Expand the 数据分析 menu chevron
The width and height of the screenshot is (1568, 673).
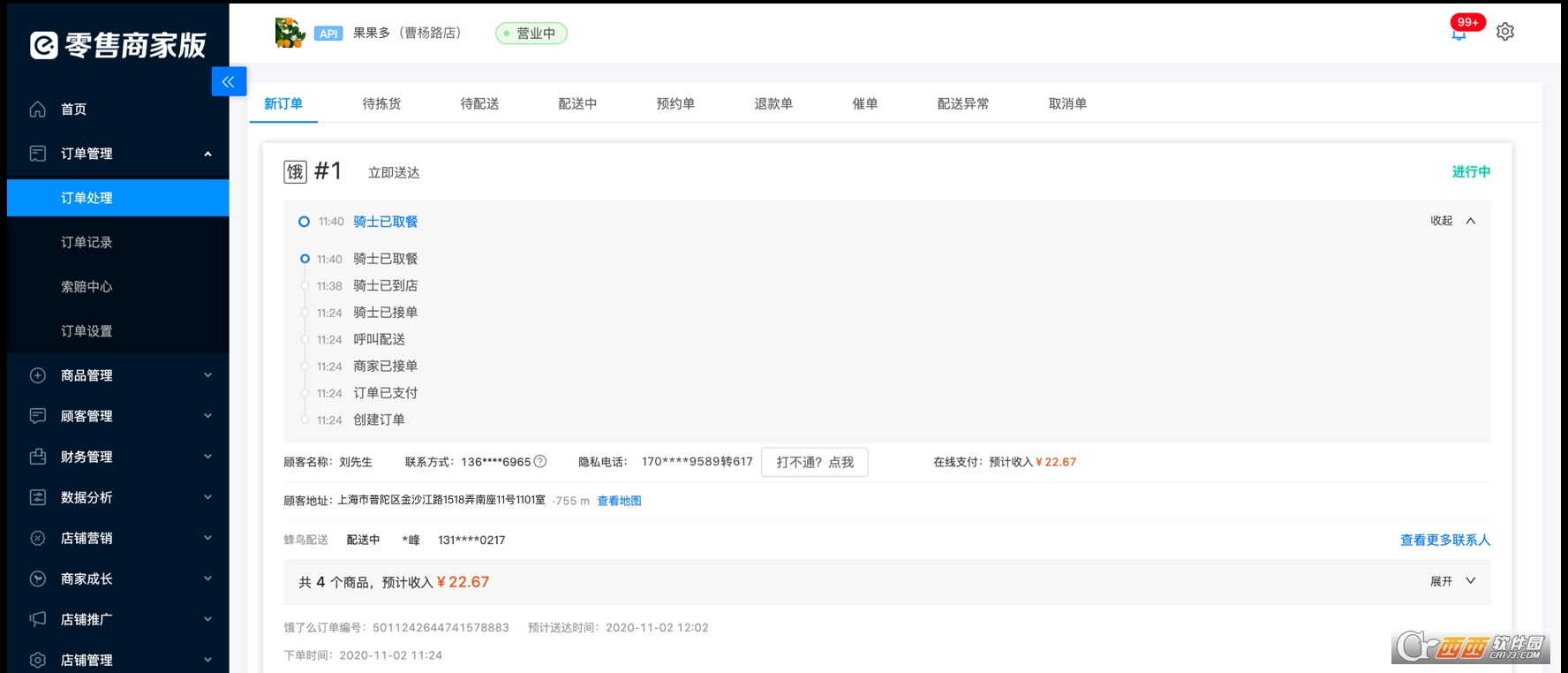tap(208, 497)
